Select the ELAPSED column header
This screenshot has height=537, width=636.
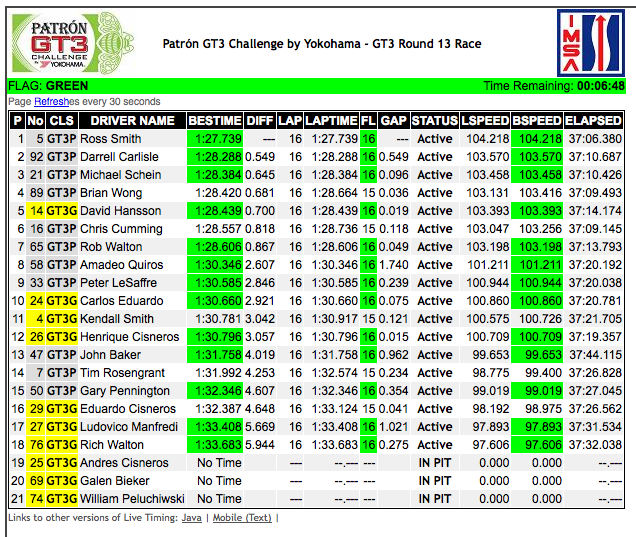(x=594, y=121)
